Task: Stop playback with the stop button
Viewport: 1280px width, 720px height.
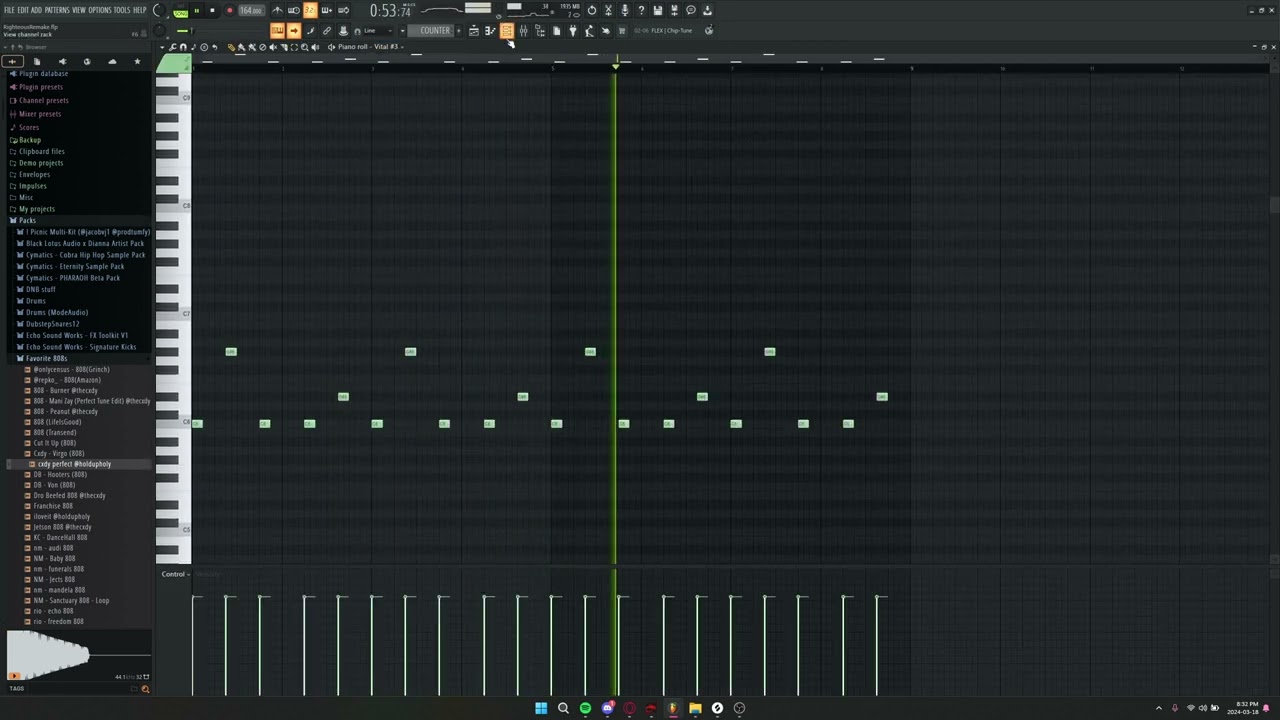Action: 212,10
